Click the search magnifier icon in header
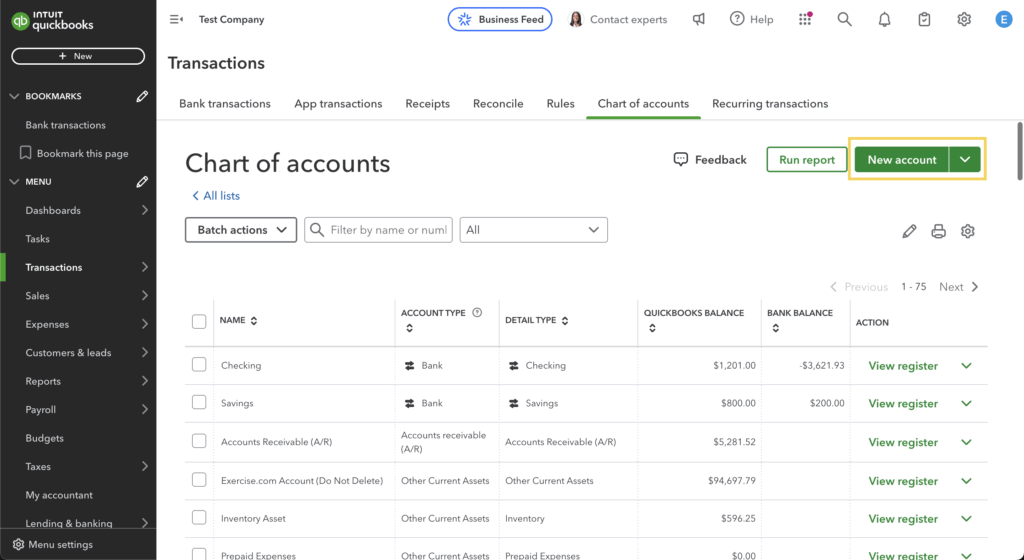This screenshot has width=1024, height=560. 845,19
